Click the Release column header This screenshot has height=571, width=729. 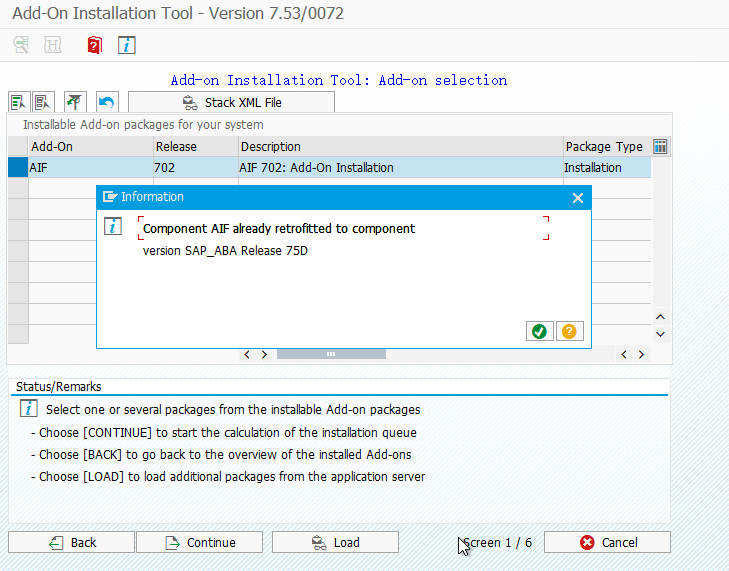196,146
